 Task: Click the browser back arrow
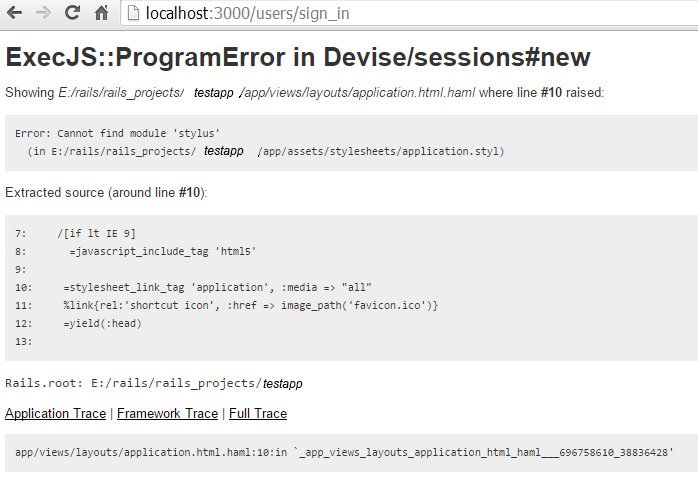(x=15, y=13)
